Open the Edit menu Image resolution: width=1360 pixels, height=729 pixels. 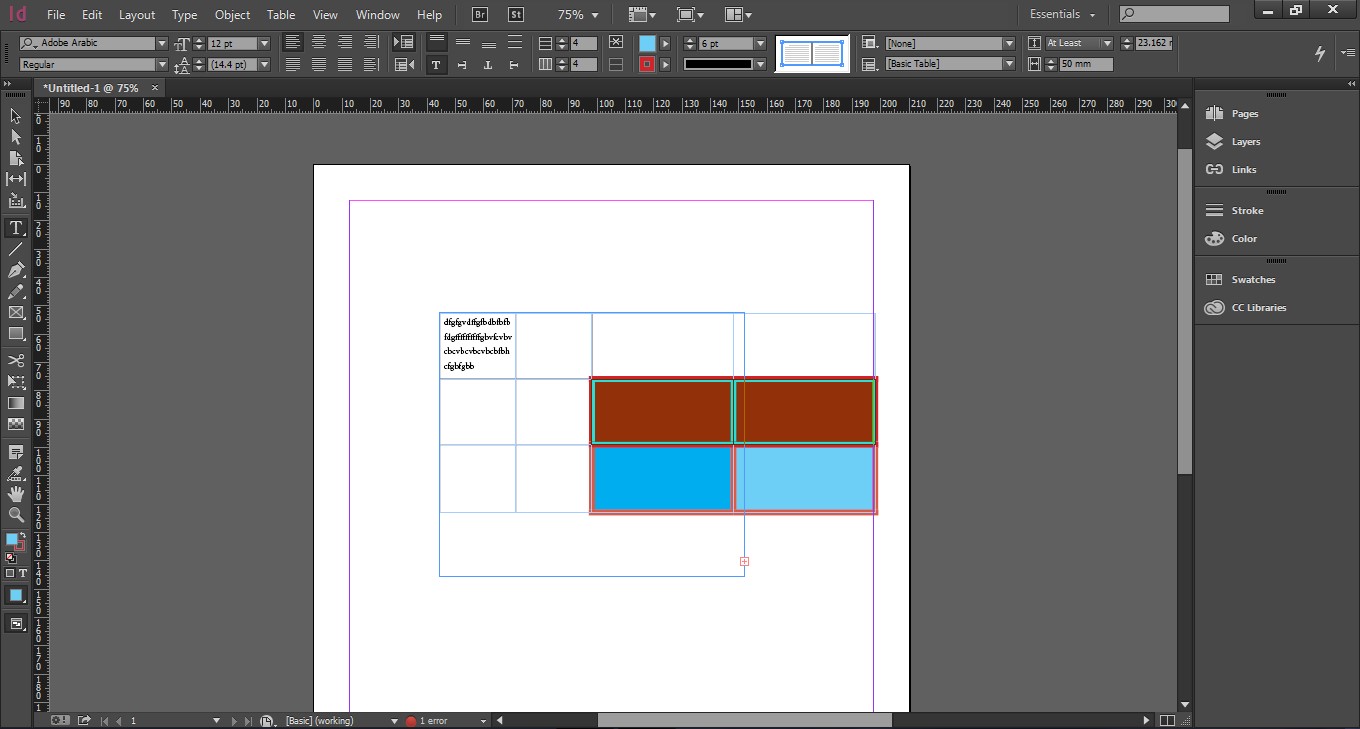pyautogui.click(x=92, y=15)
